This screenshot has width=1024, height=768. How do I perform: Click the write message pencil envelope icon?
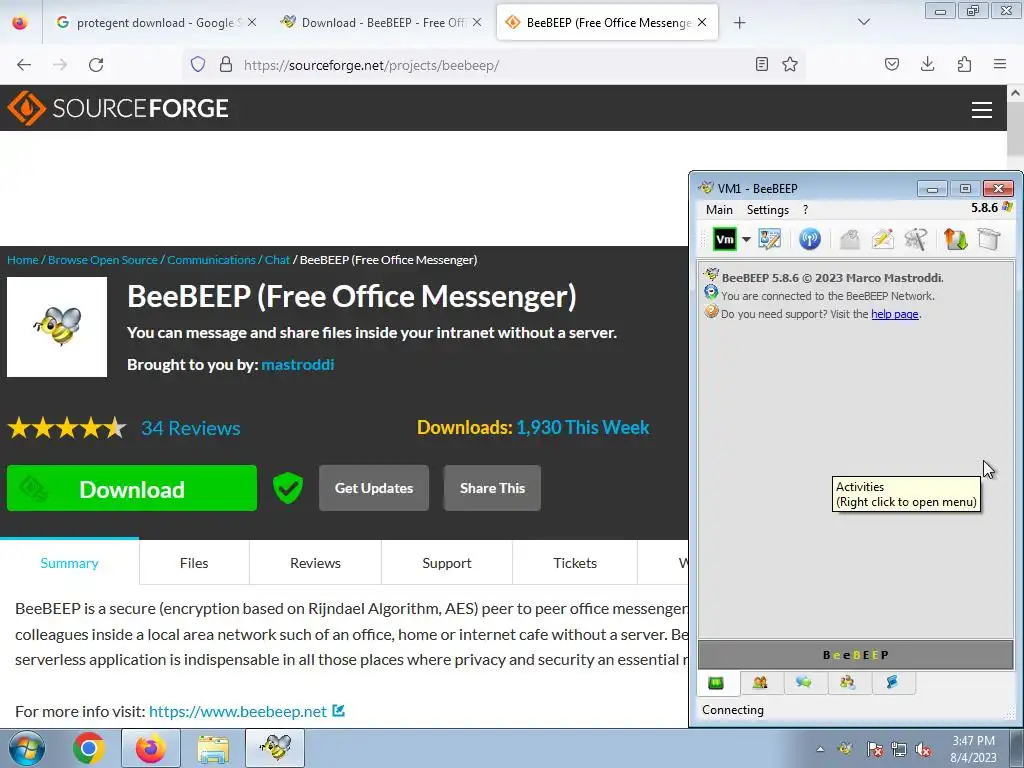pos(882,239)
